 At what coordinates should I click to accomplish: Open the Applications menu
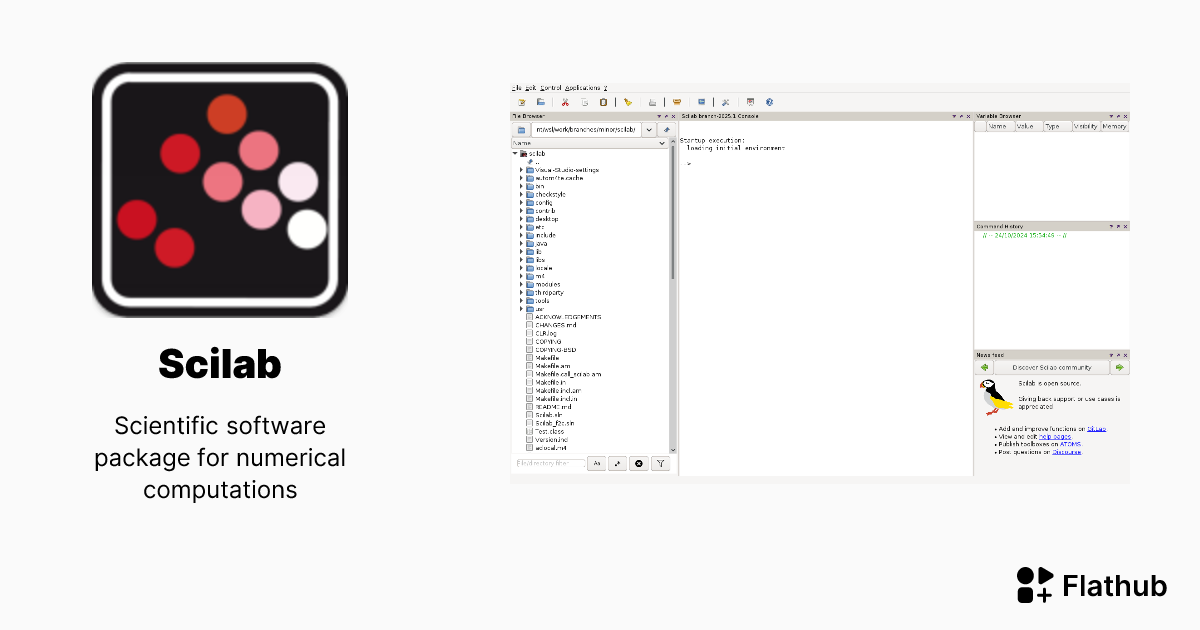(x=582, y=88)
